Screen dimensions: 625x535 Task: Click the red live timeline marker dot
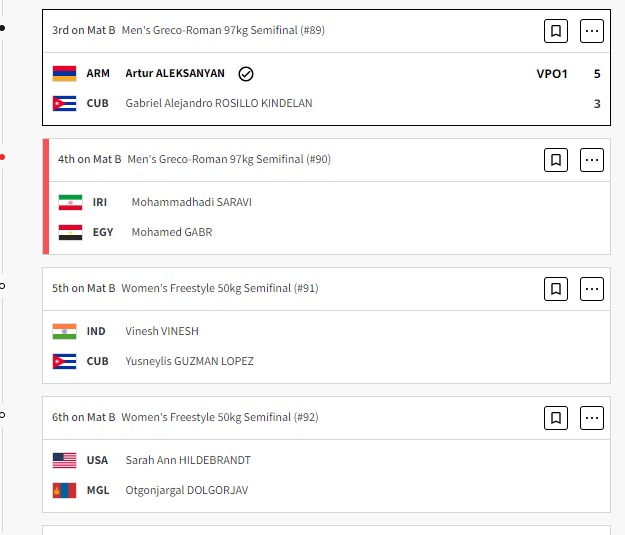pos(3,157)
